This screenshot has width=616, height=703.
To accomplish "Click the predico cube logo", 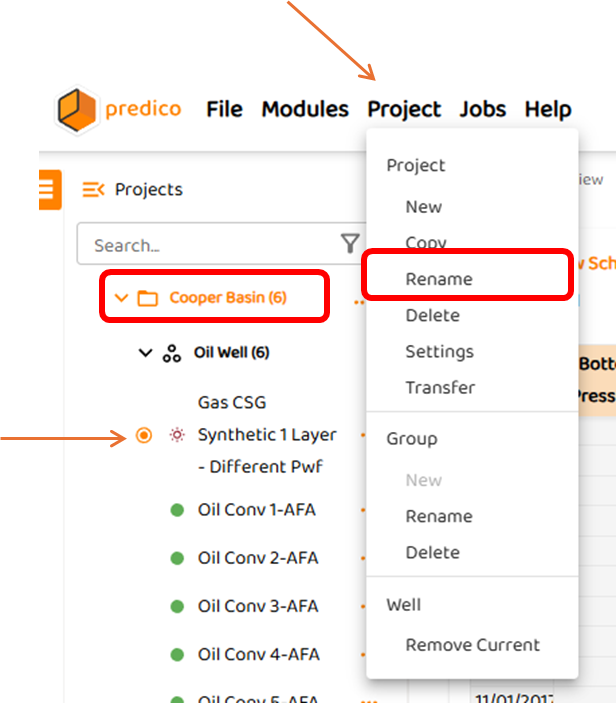I will click(77, 109).
